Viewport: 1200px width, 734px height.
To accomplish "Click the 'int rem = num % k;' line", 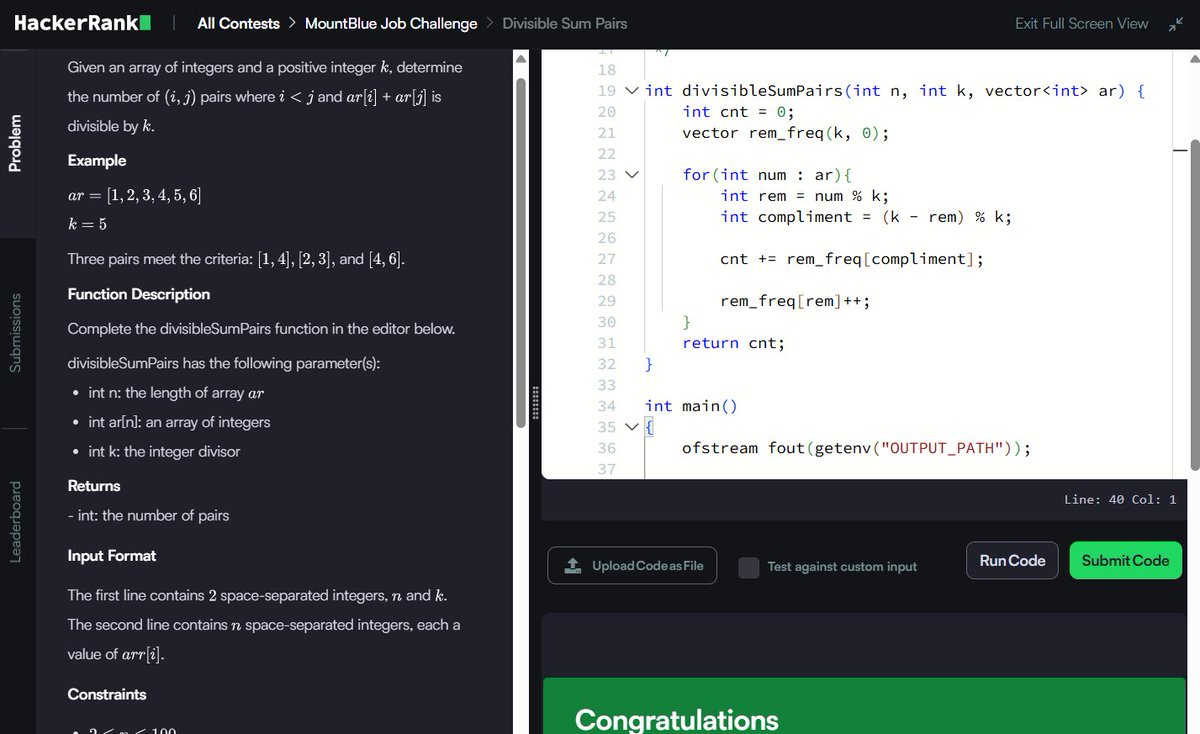I will (804, 196).
